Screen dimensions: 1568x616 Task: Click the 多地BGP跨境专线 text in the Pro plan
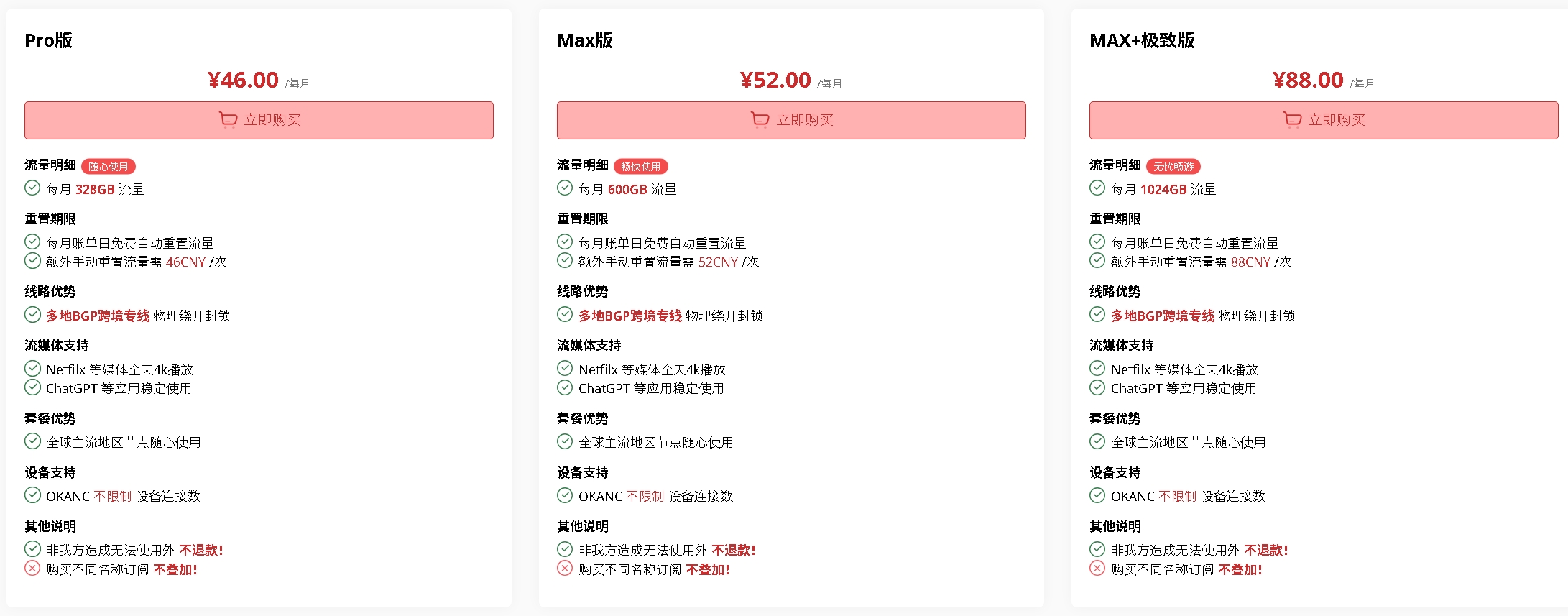[98, 316]
